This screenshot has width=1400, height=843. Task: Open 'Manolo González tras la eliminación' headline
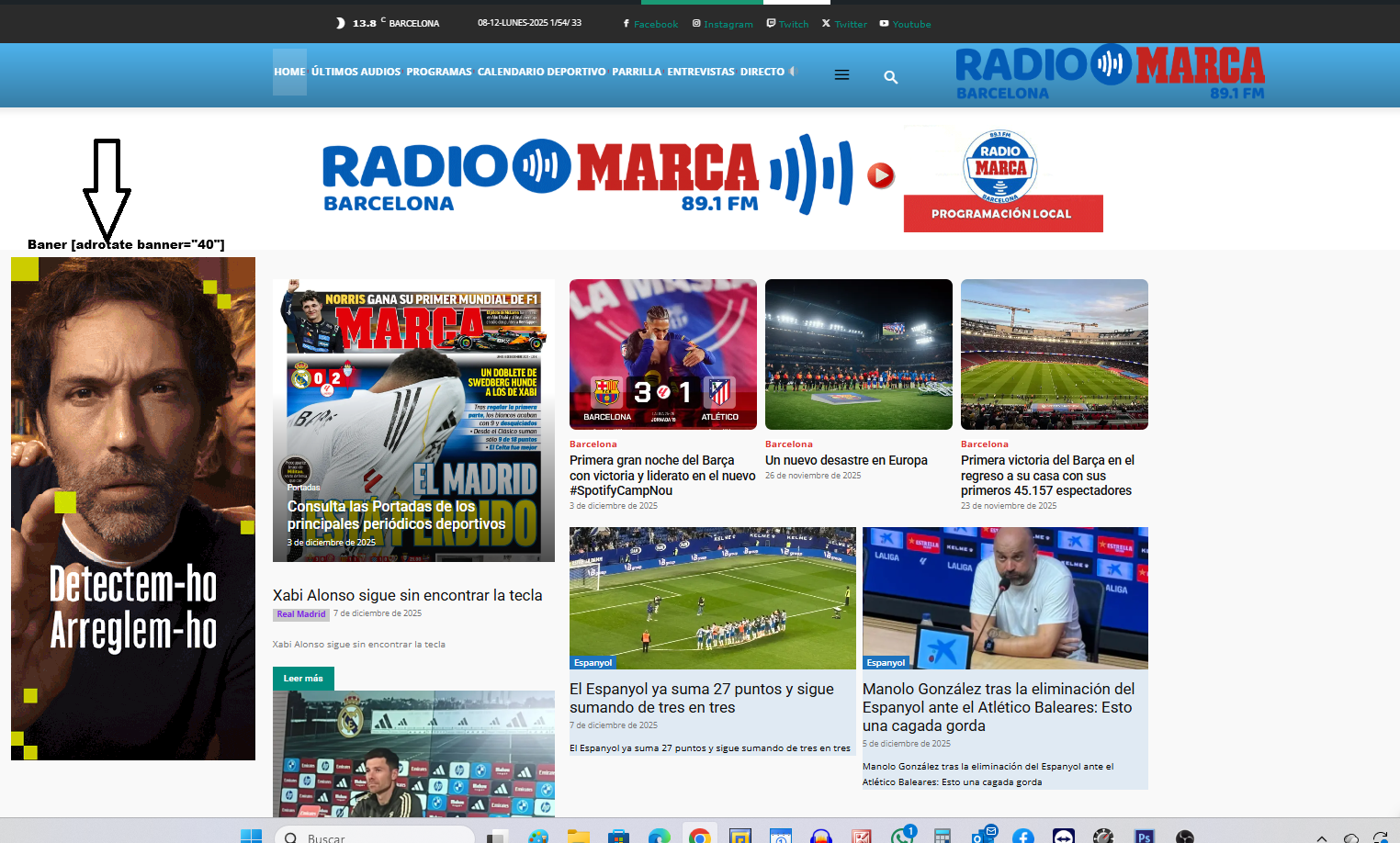[x=999, y=707]
